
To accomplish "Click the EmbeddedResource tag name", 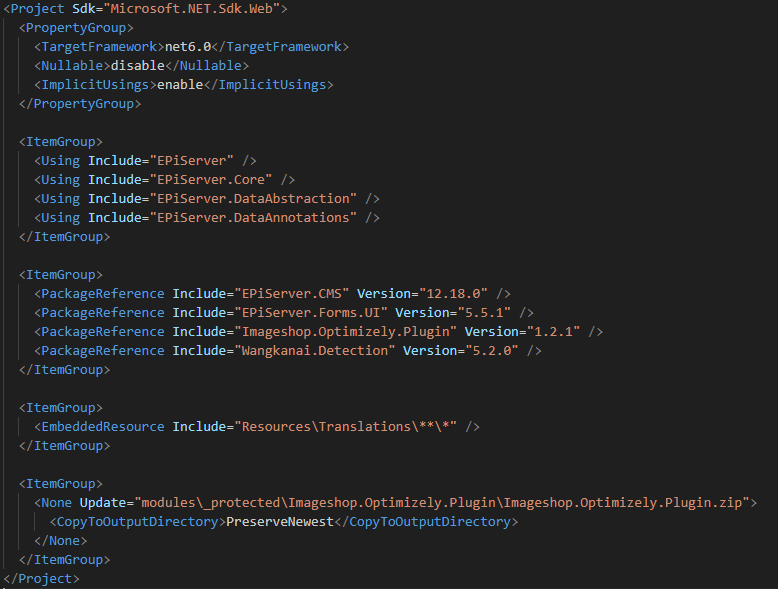I will point(103,427).
